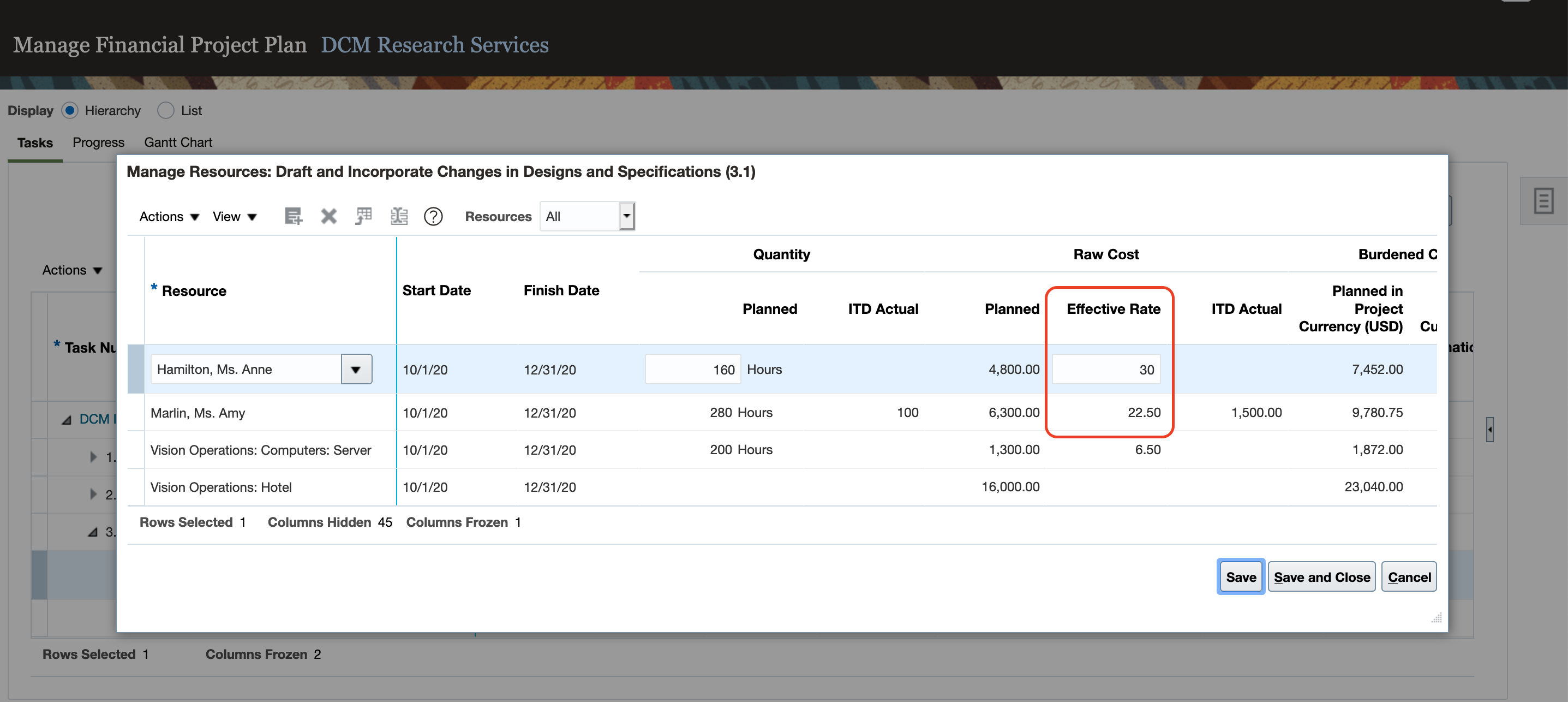This screenshot has width=1568, height=702.
Task: Click the document panel icon at right edge
Action: point(1543,201)
